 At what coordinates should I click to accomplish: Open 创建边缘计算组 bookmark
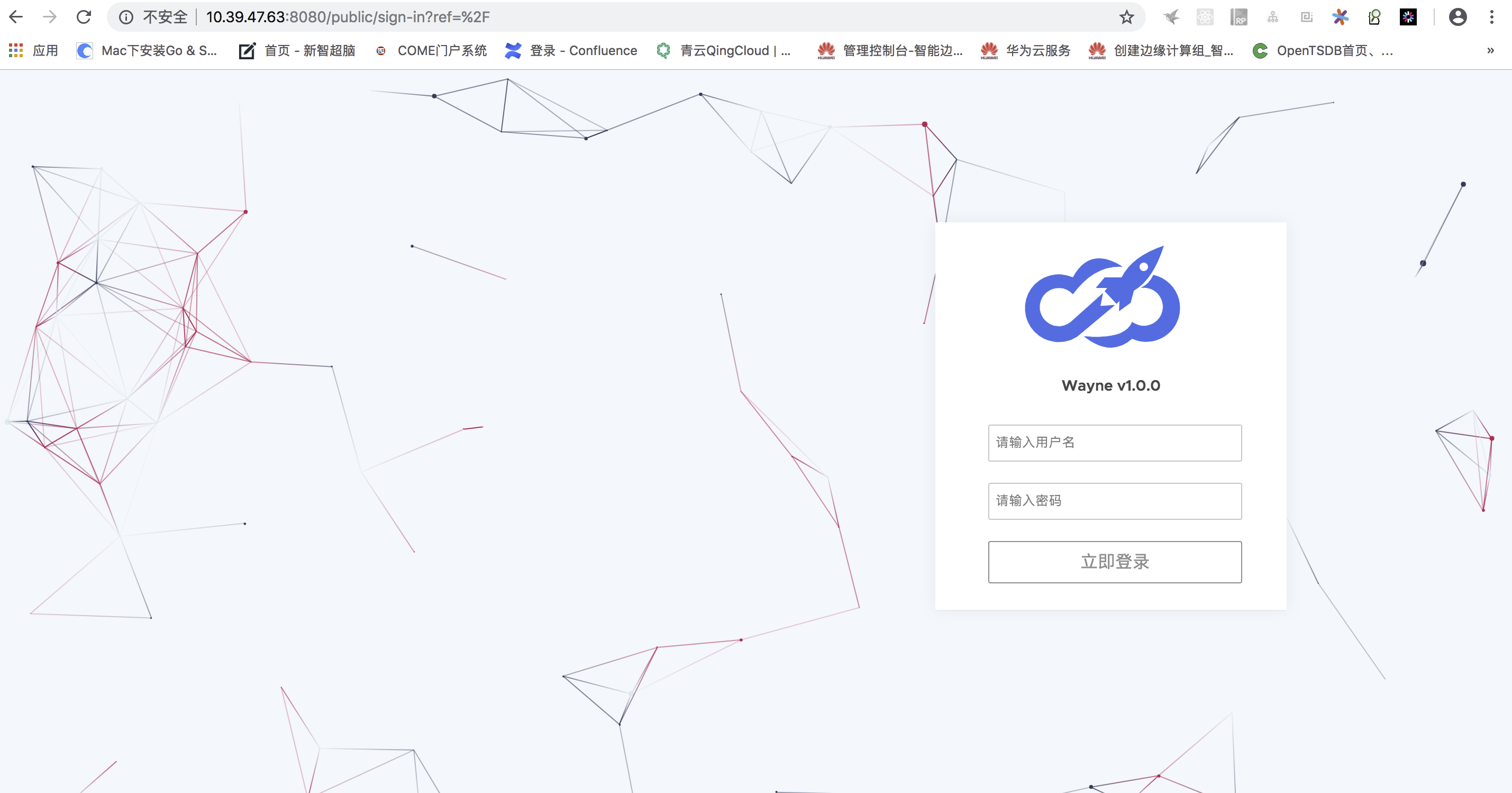click(1161, 50)
